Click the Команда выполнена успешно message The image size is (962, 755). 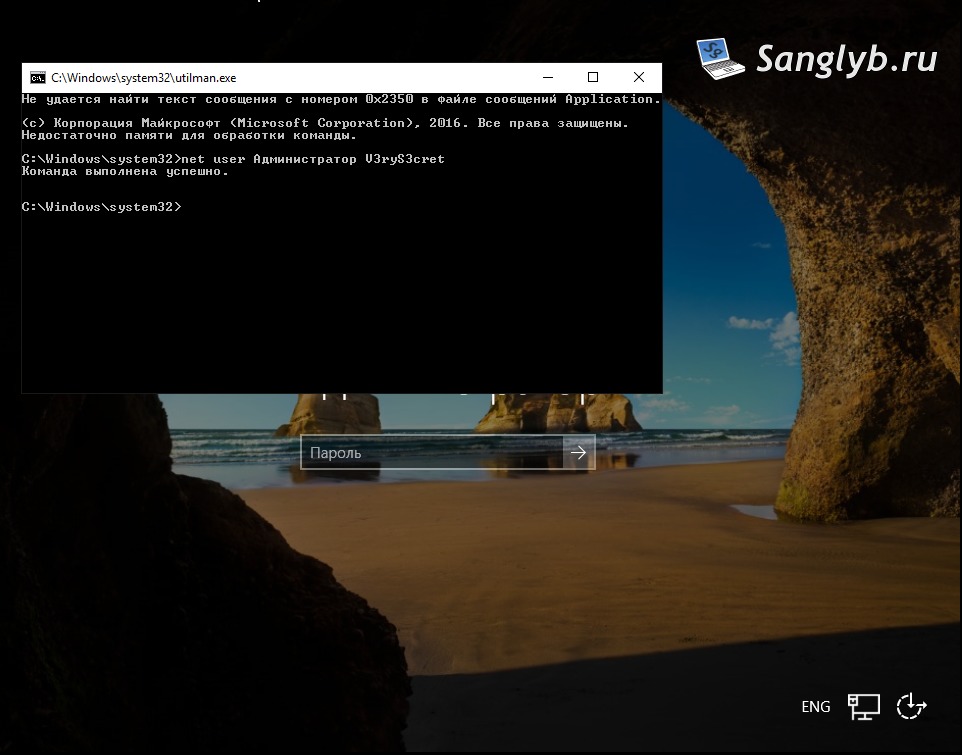click(x=125, y=171)
